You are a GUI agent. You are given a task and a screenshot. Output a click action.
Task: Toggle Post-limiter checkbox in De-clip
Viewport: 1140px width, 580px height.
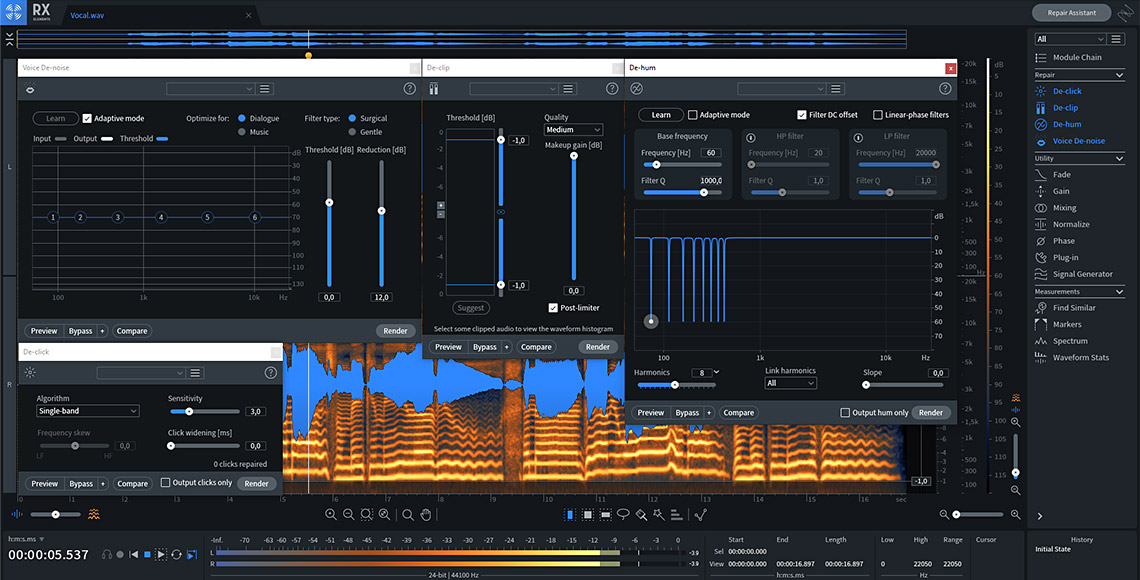click(553, 308)
